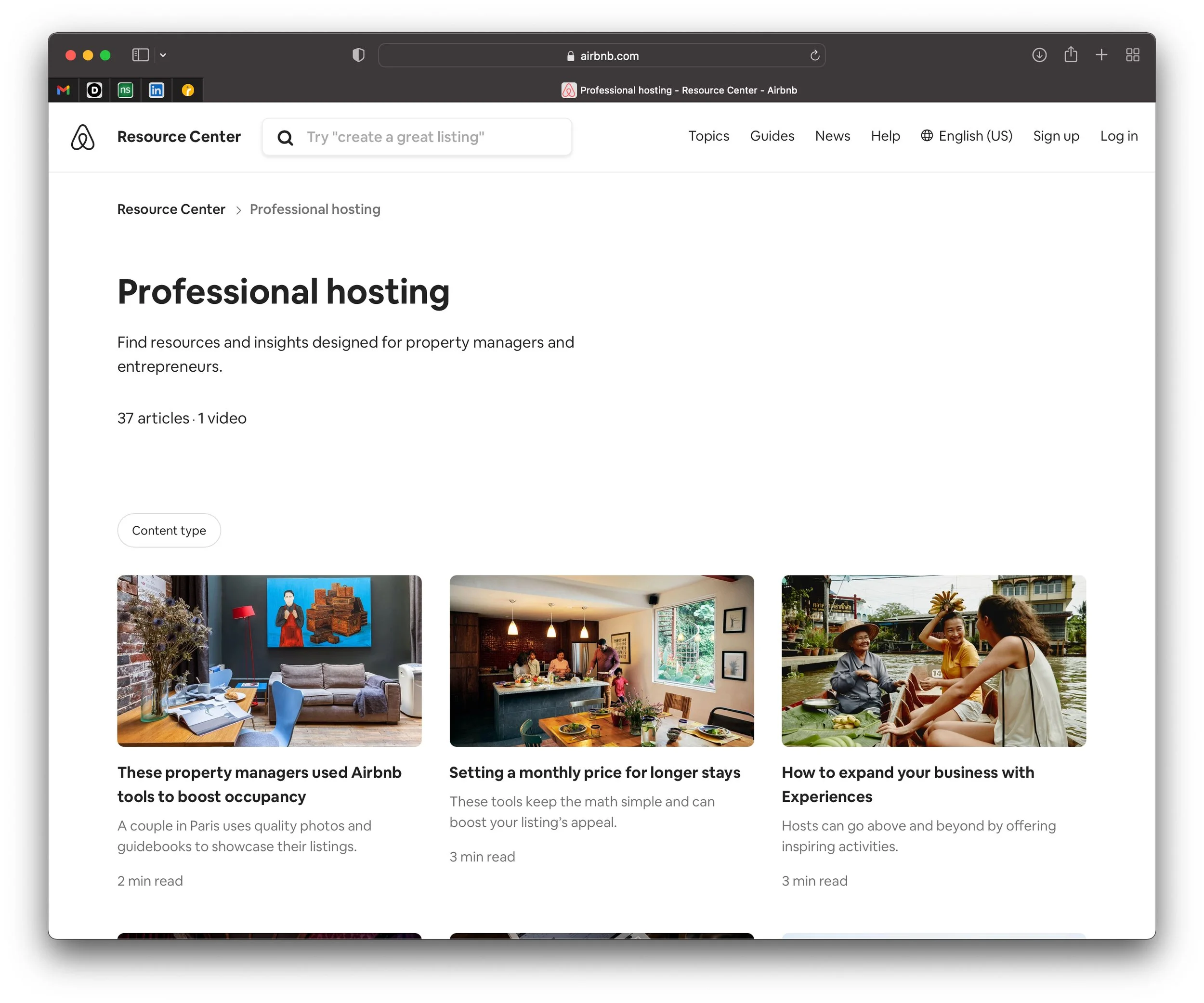Open the Gmail pinned tab
The height and width of the screenshot is (1003, 1204).
tap(64, 90)
